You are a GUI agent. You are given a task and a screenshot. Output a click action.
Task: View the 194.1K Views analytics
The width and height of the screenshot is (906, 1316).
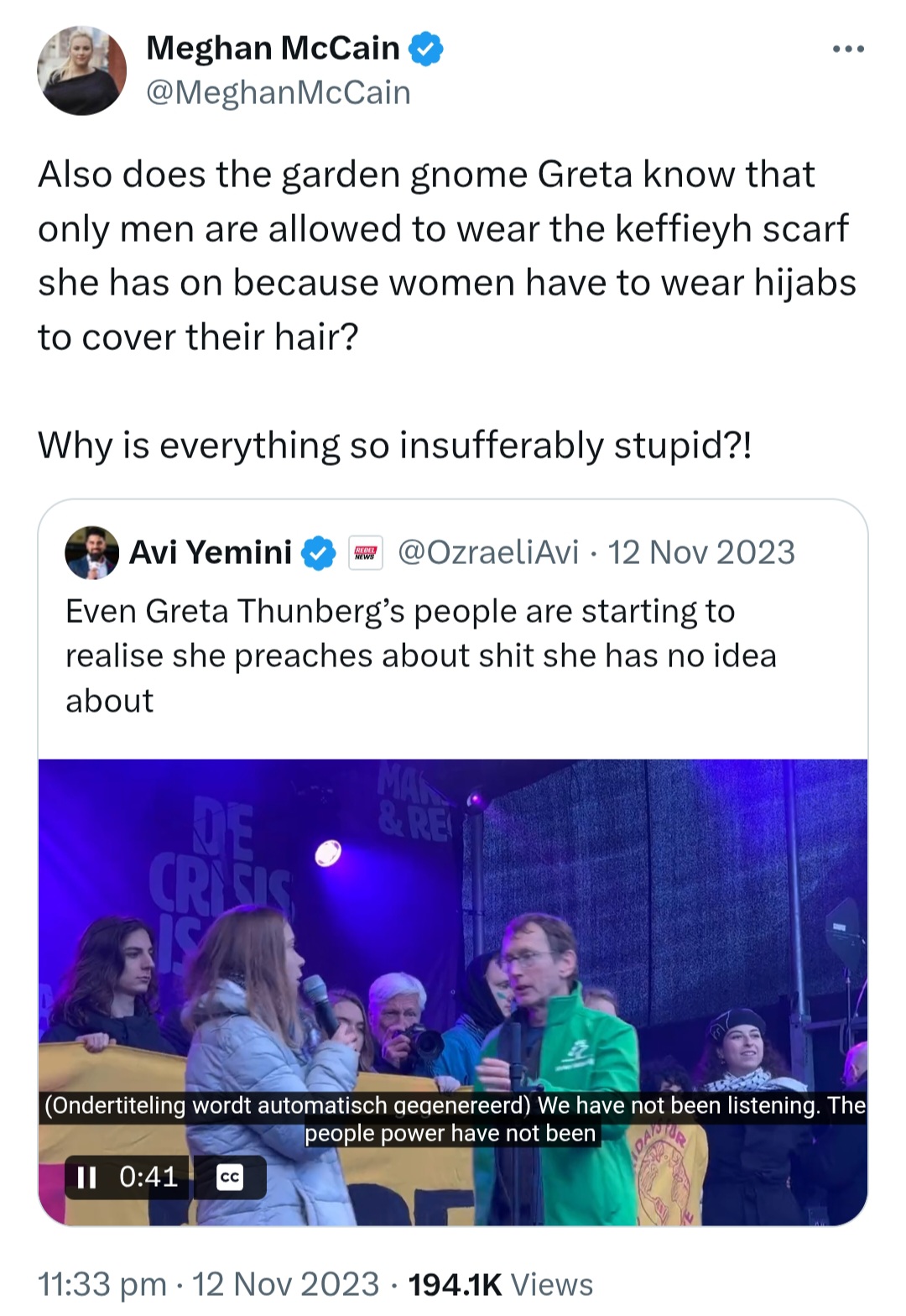500,1284
